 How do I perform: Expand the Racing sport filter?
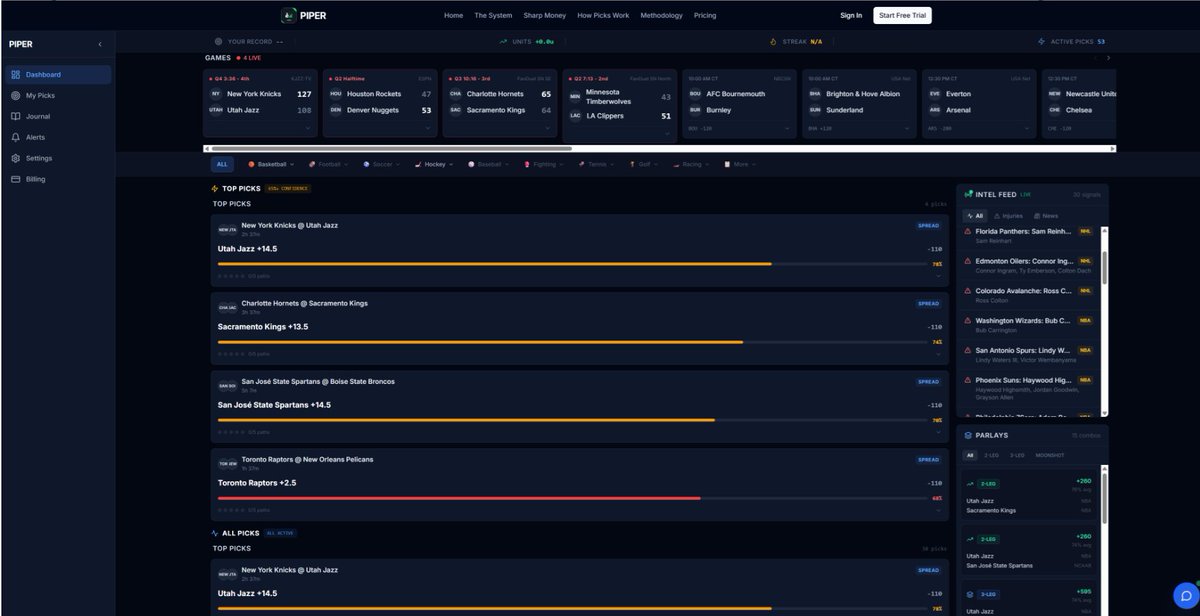click(691, 164)
